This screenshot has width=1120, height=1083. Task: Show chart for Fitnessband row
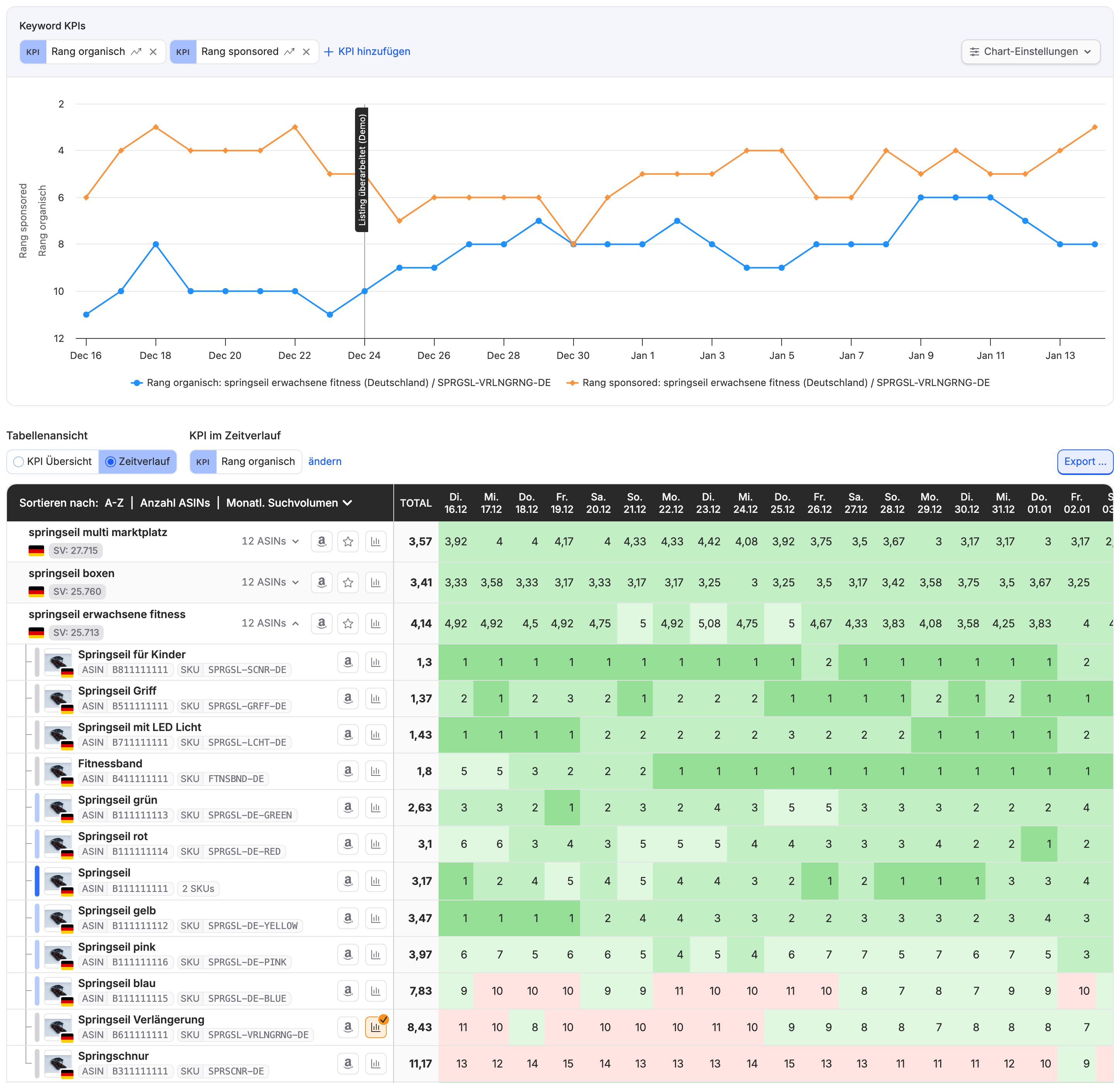376,771
